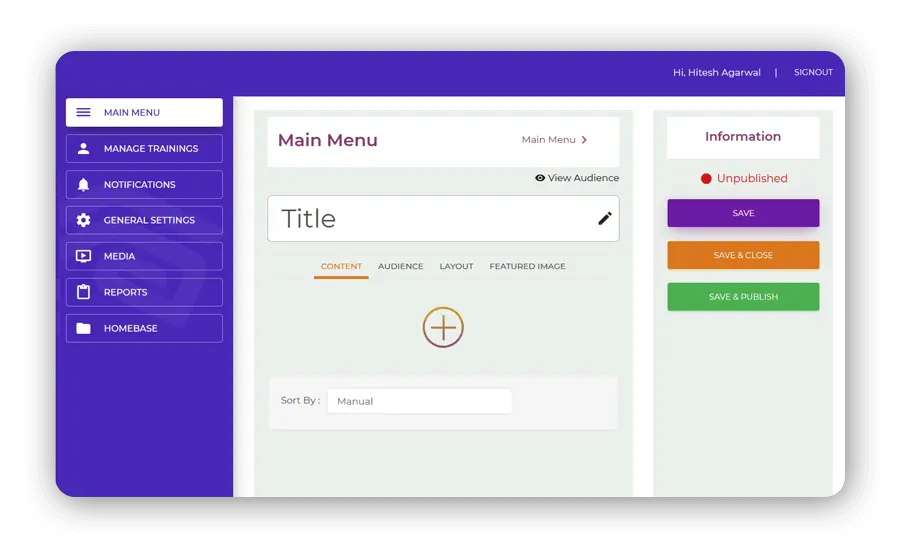Click the purple Save button
The height and width of the screenshot is (550, 900).
[743, 213]
